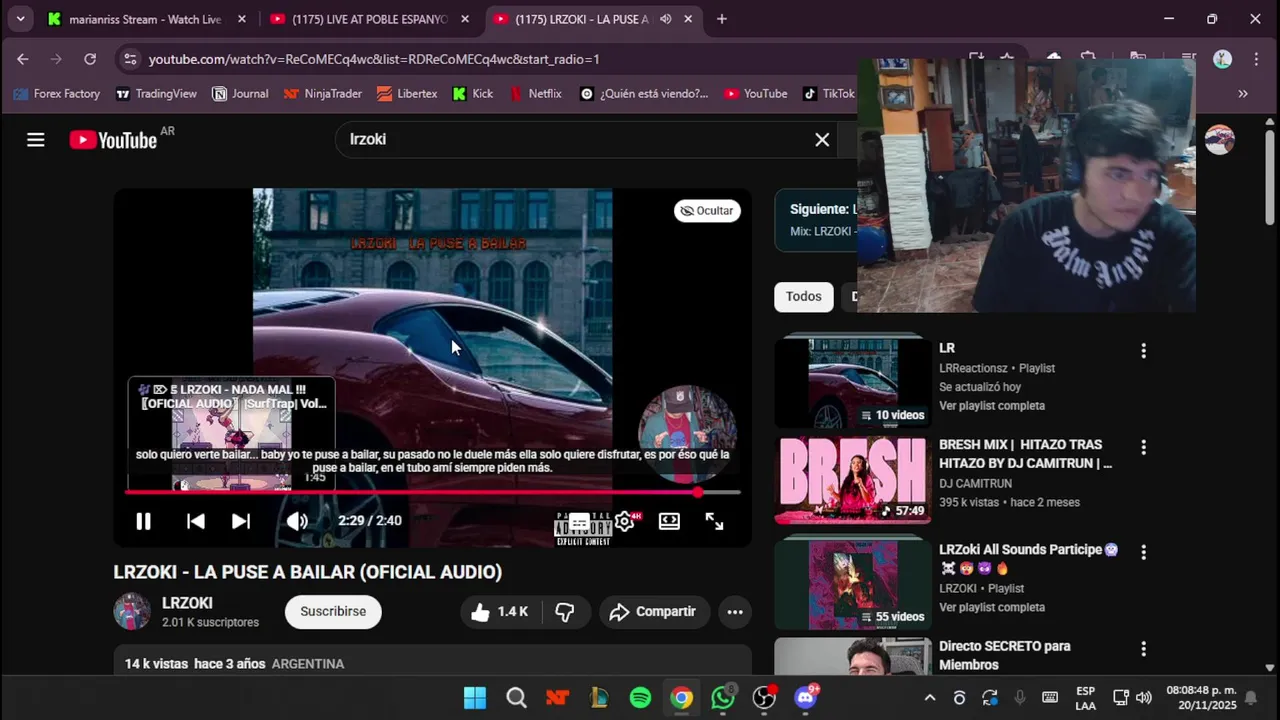View site information icon in address bar
The image size is (1280, 720).
click(130, 59)
